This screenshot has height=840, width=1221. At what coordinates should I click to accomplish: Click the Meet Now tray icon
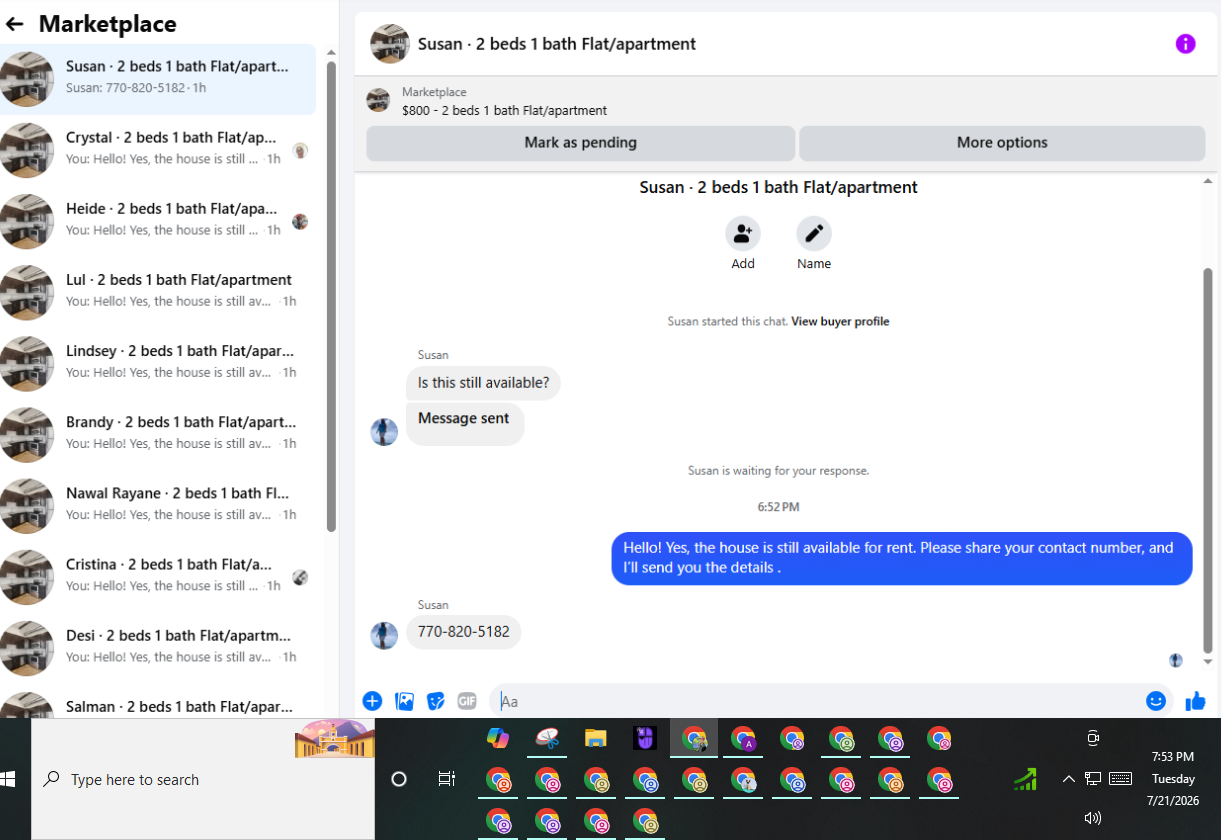[x=1093, y=738]
